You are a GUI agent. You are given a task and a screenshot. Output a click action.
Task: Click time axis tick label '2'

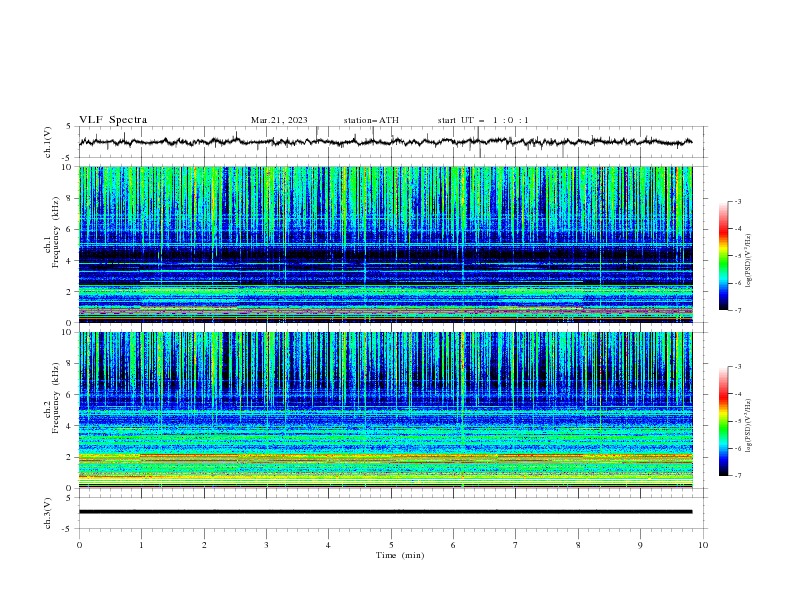tap(204, 545)
